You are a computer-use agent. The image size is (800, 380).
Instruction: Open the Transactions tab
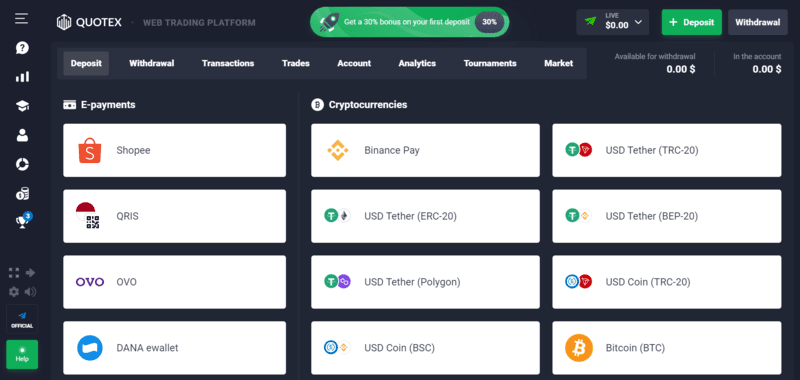tap(228, 63)
